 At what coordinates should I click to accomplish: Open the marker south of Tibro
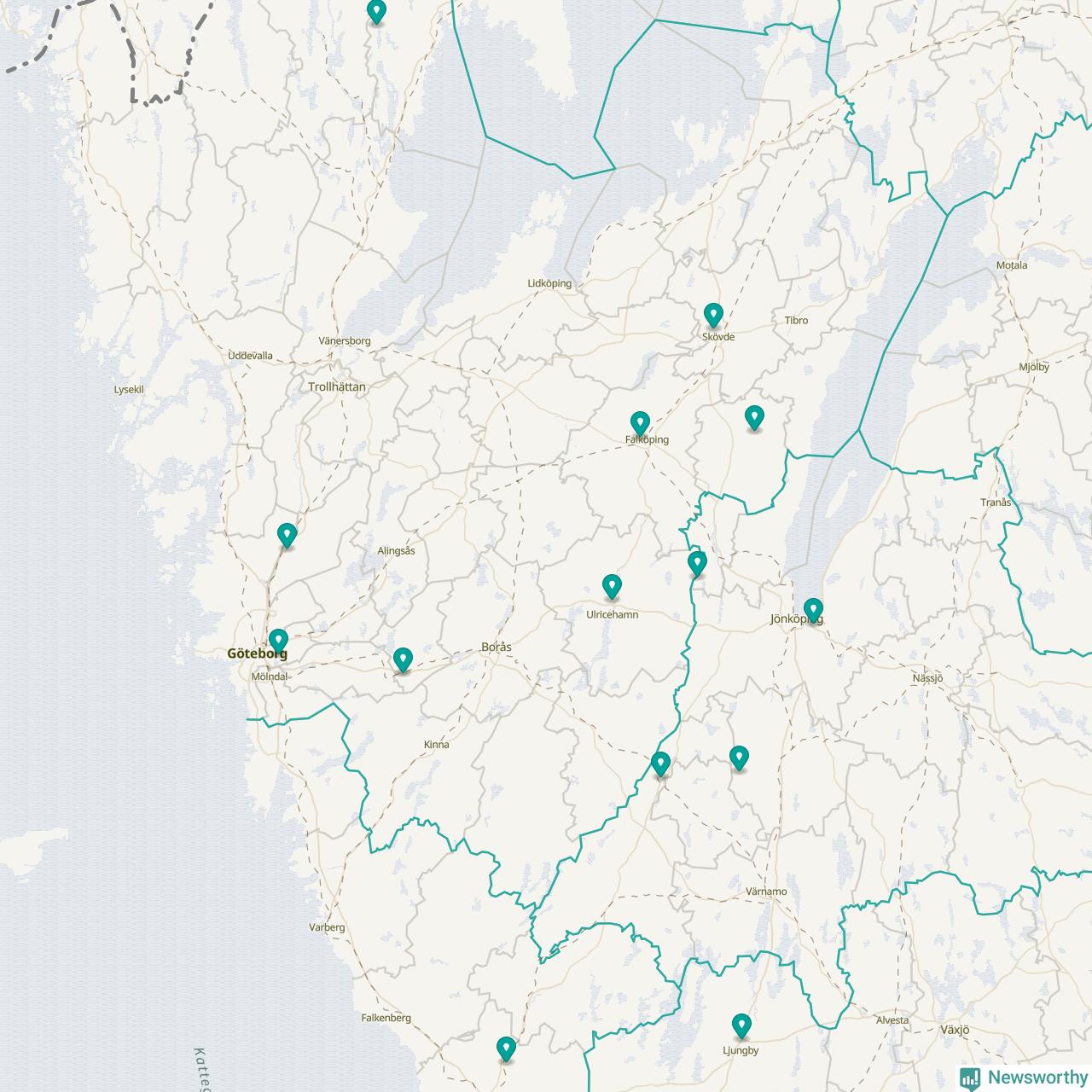(754, 418)
